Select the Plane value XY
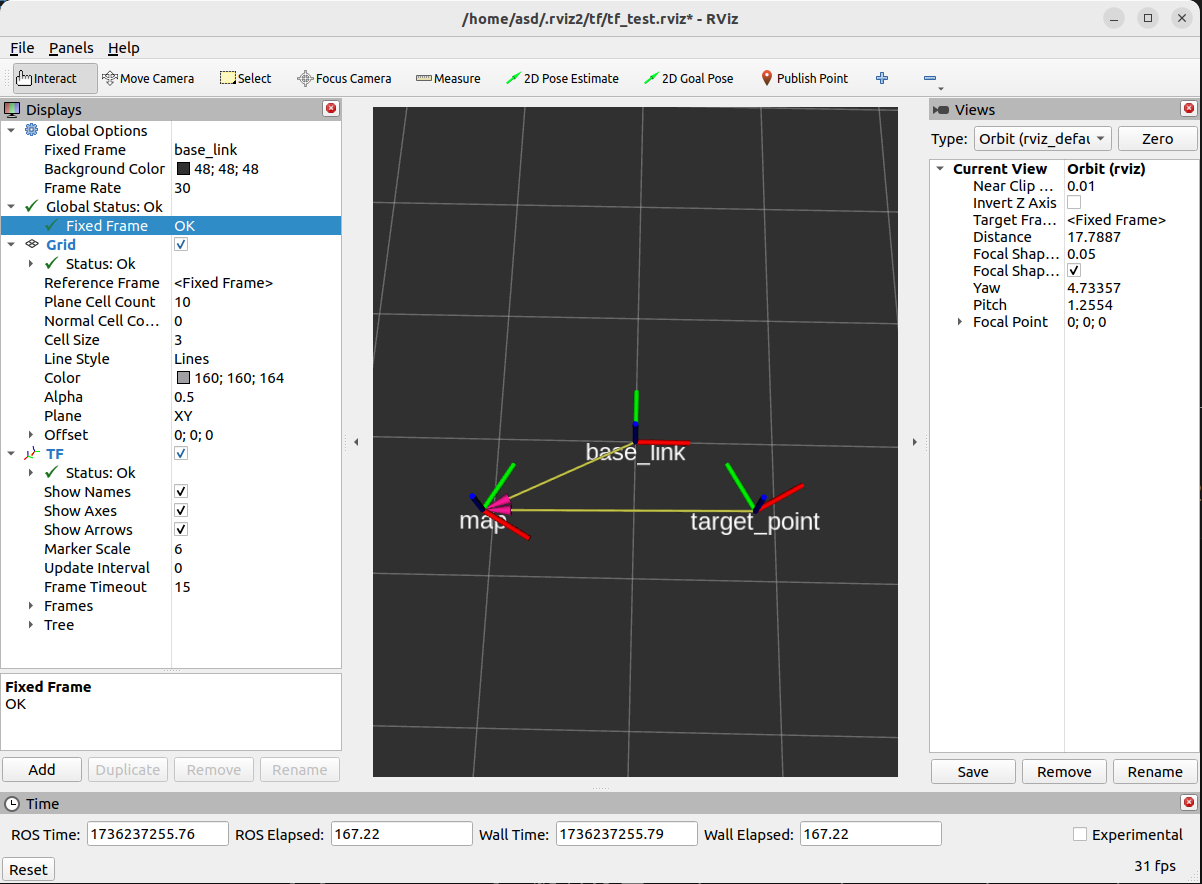 [x=183, y=415]
